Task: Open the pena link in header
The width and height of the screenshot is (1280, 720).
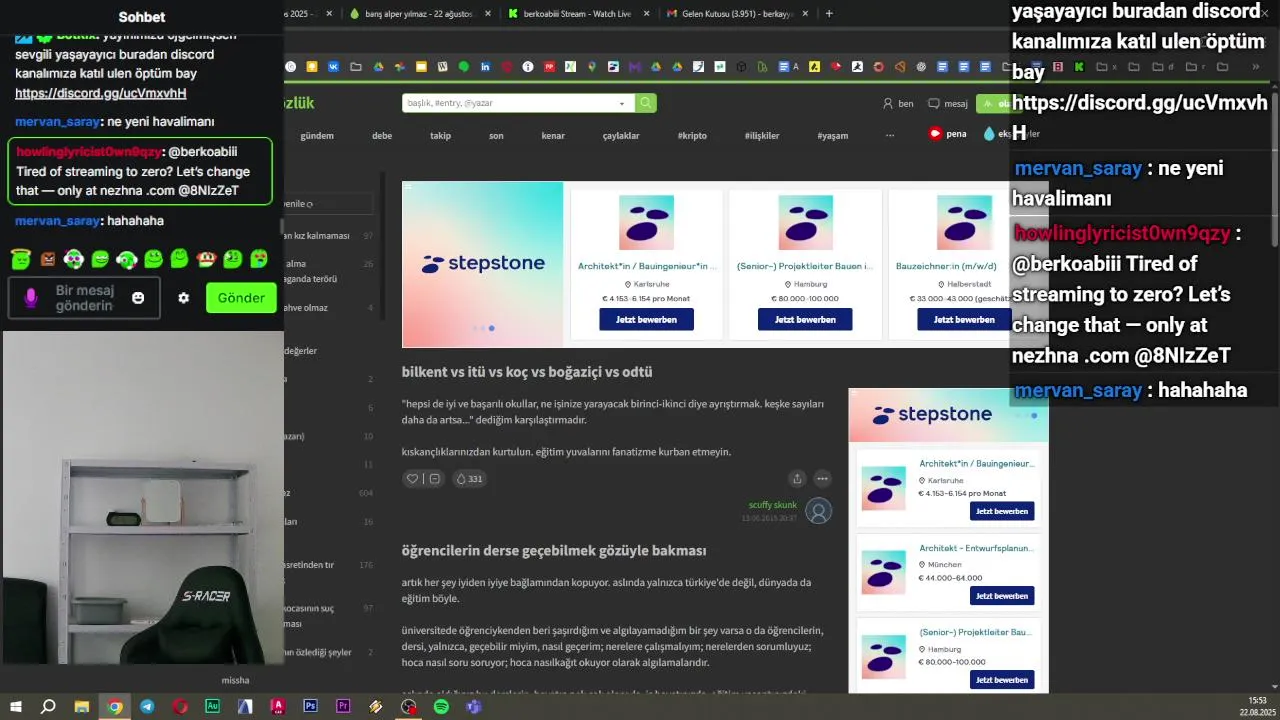Action: click(947, 134)
